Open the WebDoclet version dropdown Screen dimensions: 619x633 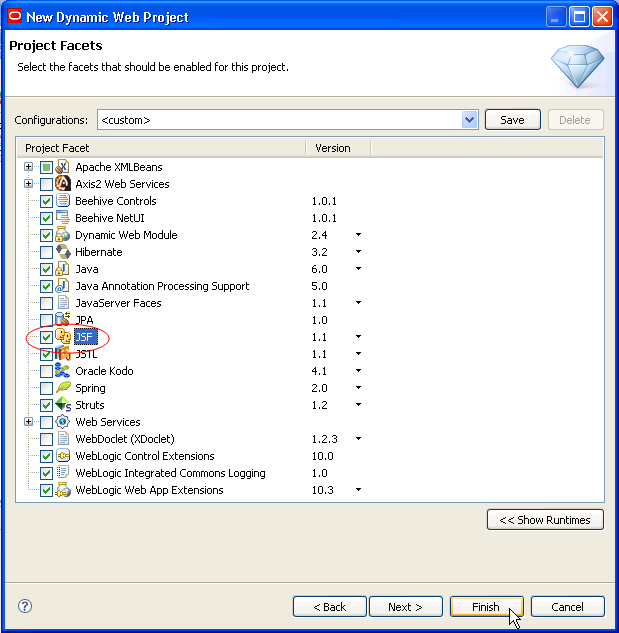point(358,438)
